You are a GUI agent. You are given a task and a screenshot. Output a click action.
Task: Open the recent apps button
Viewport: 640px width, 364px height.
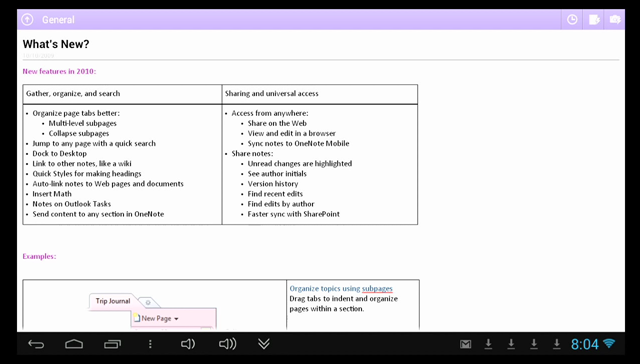[112, 344]
